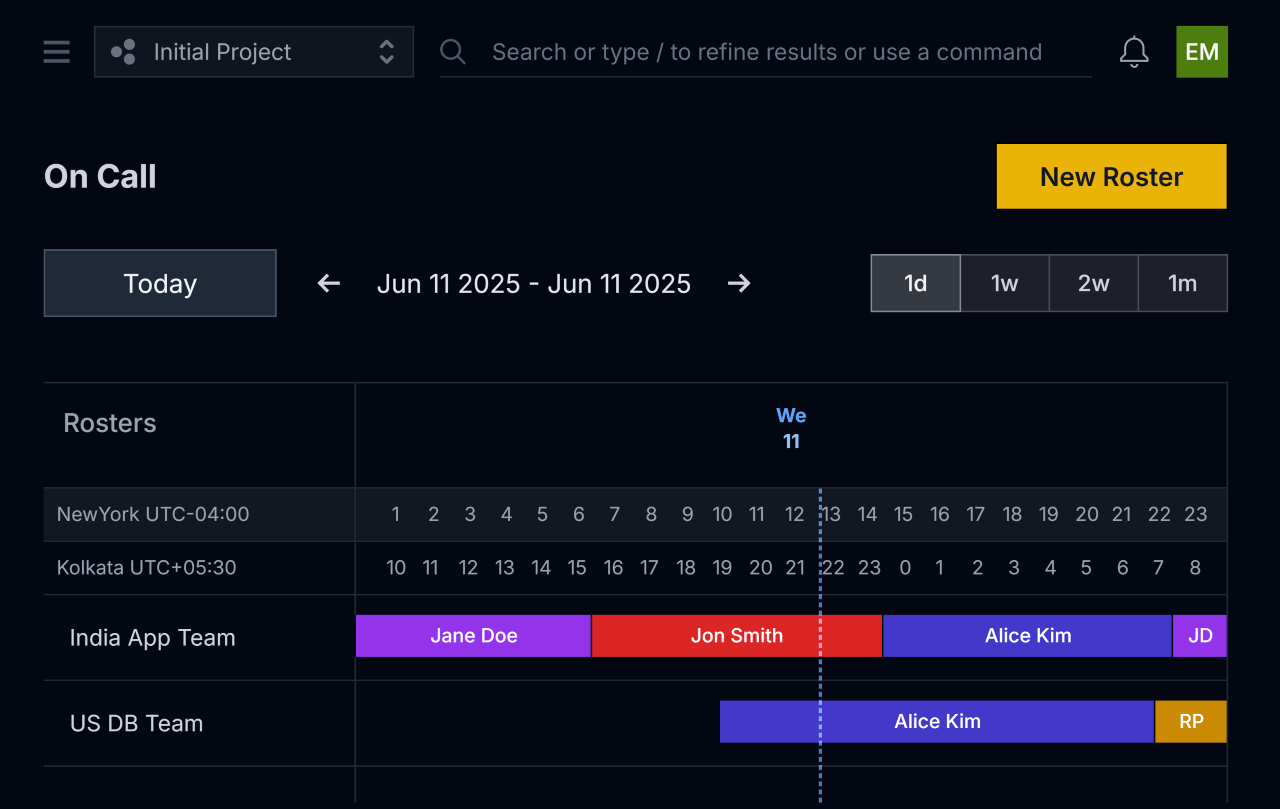1280x809 pixels.
Task: Focus the search or command input
Action: tap(766, 52)
